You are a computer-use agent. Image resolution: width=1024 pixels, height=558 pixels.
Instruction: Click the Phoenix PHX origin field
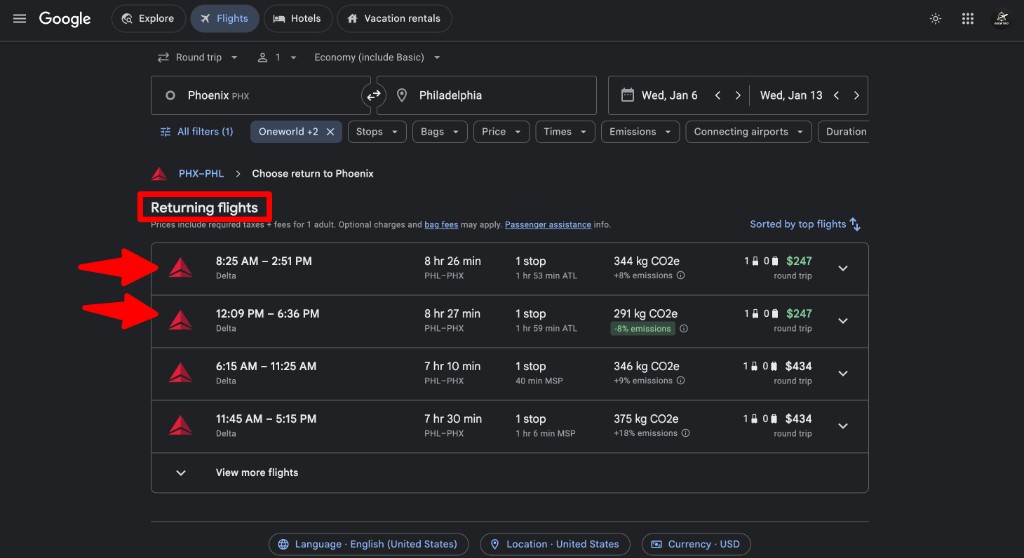click(261, 95)
